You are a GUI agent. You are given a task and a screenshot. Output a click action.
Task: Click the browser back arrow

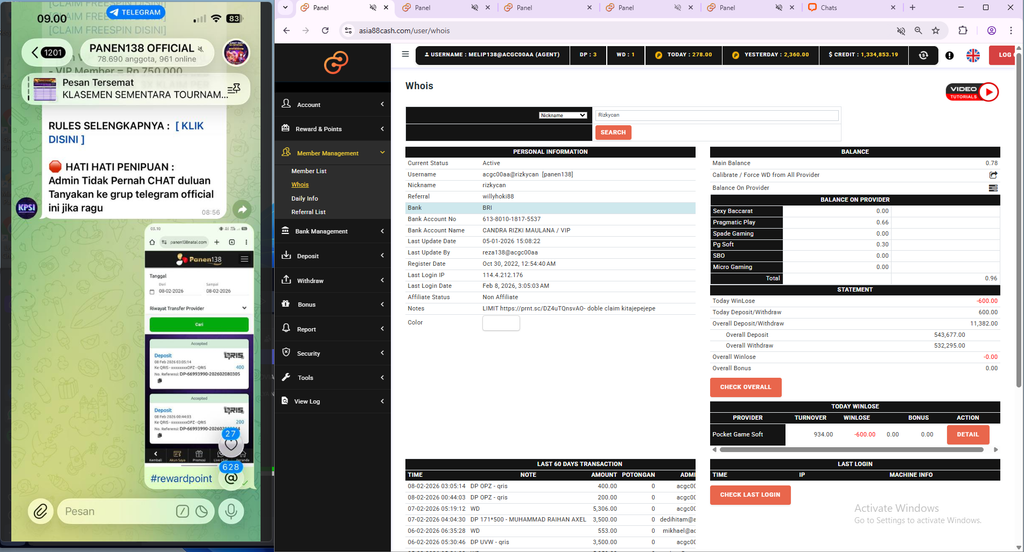[287, 31]
